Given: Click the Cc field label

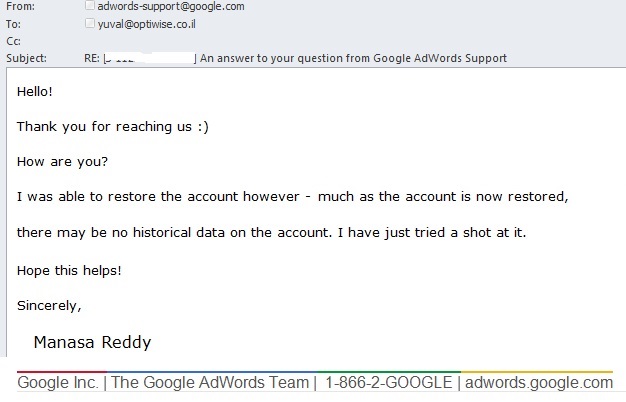Looking at the screenshot, I should 13,41.
